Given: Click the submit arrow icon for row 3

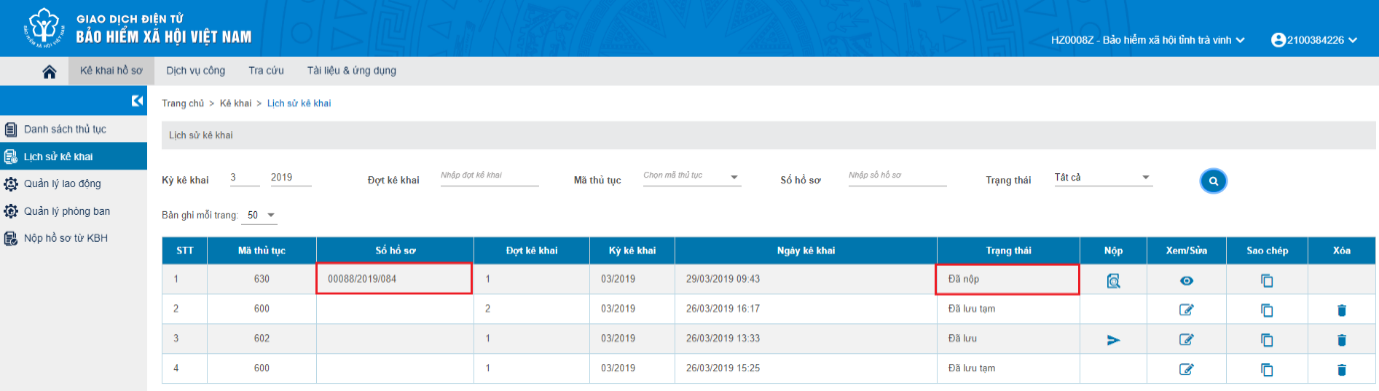Looking at the screenshot, I should [x=1114, y=340].
